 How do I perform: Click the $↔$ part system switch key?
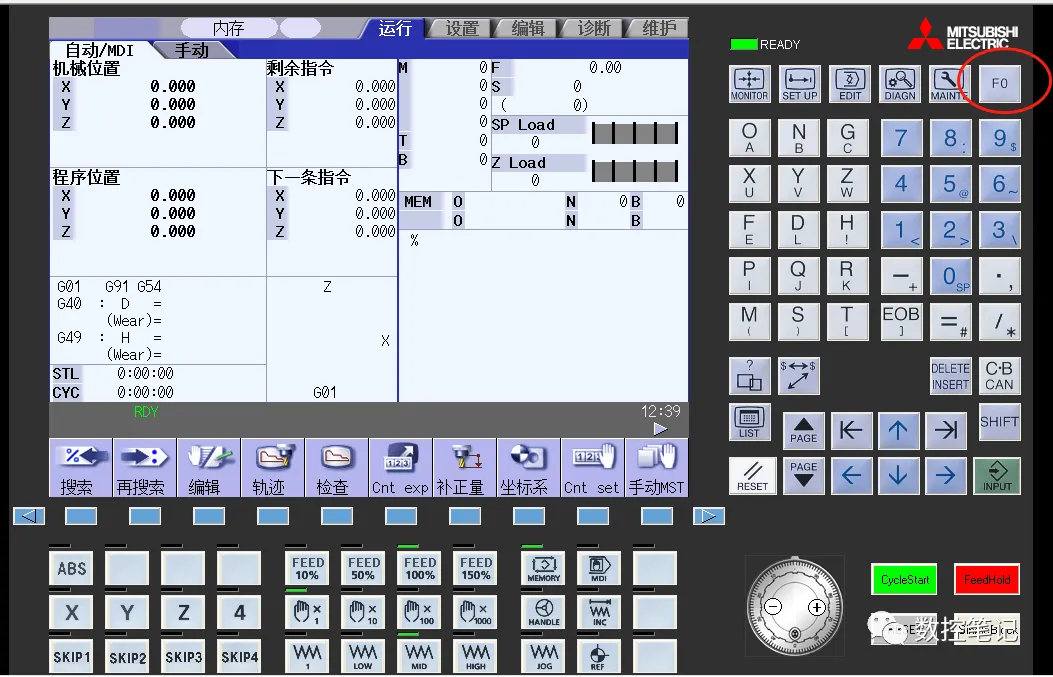[x=799, y=376]
